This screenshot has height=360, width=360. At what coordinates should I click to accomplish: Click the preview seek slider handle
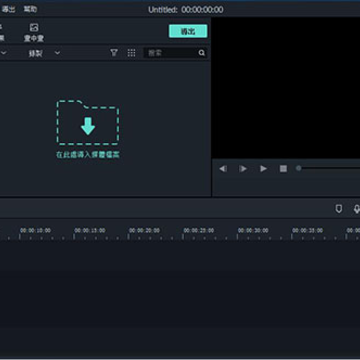click(299, 168)
